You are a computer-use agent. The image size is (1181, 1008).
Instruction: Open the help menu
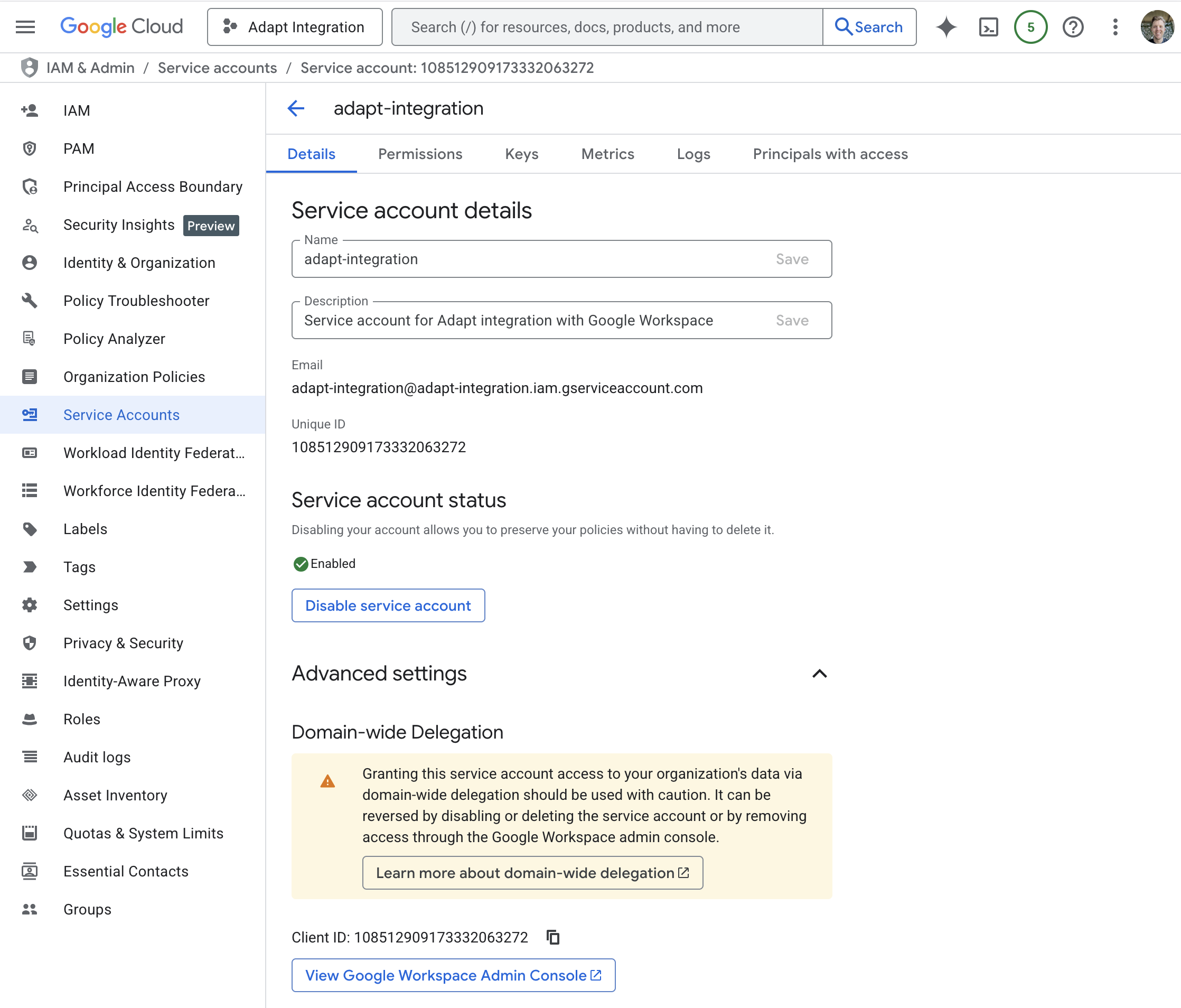(1073, 27)
